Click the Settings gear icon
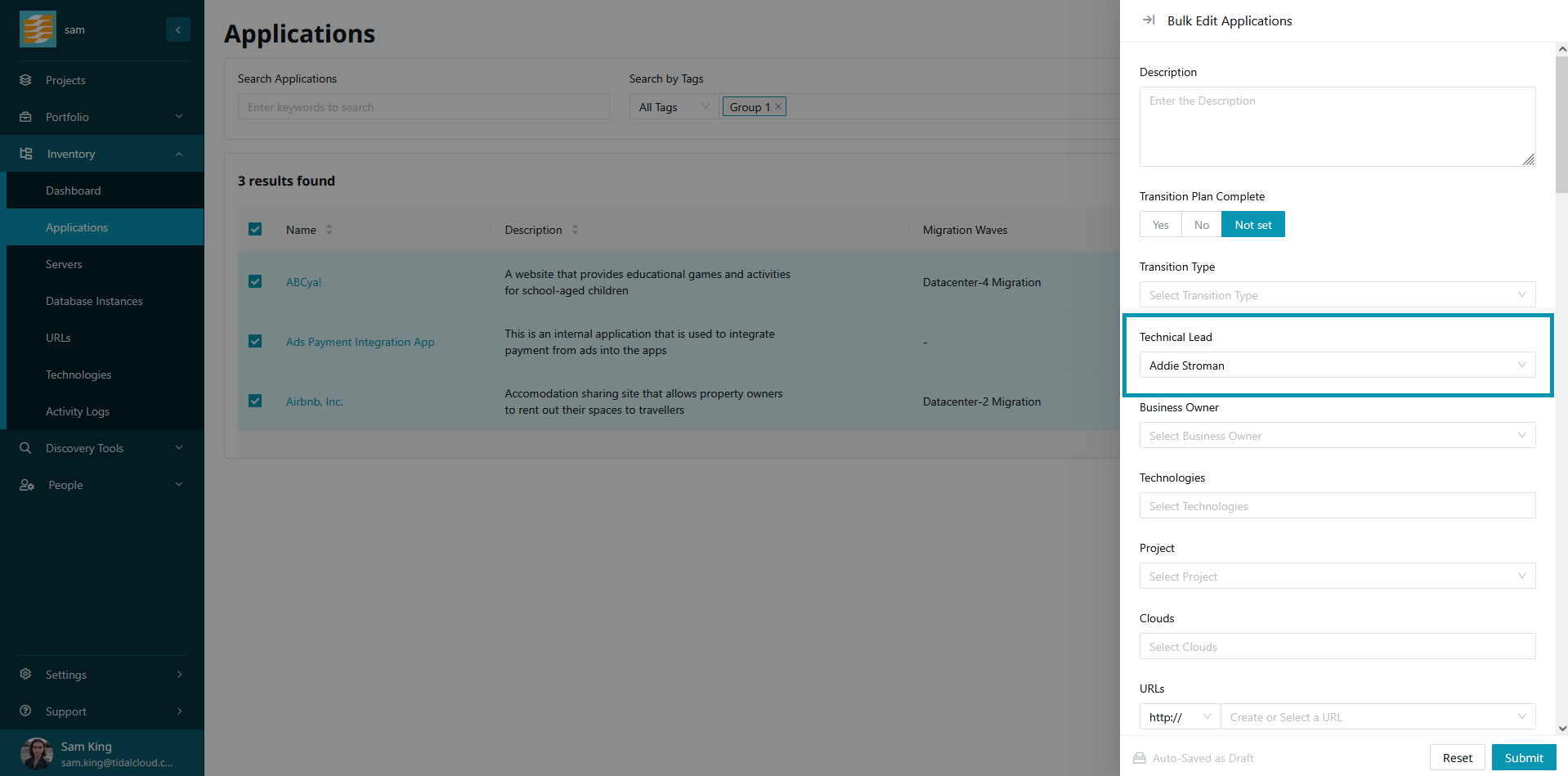The width and height of the screenshot is (1568, 776). click(x=26, y=675)
